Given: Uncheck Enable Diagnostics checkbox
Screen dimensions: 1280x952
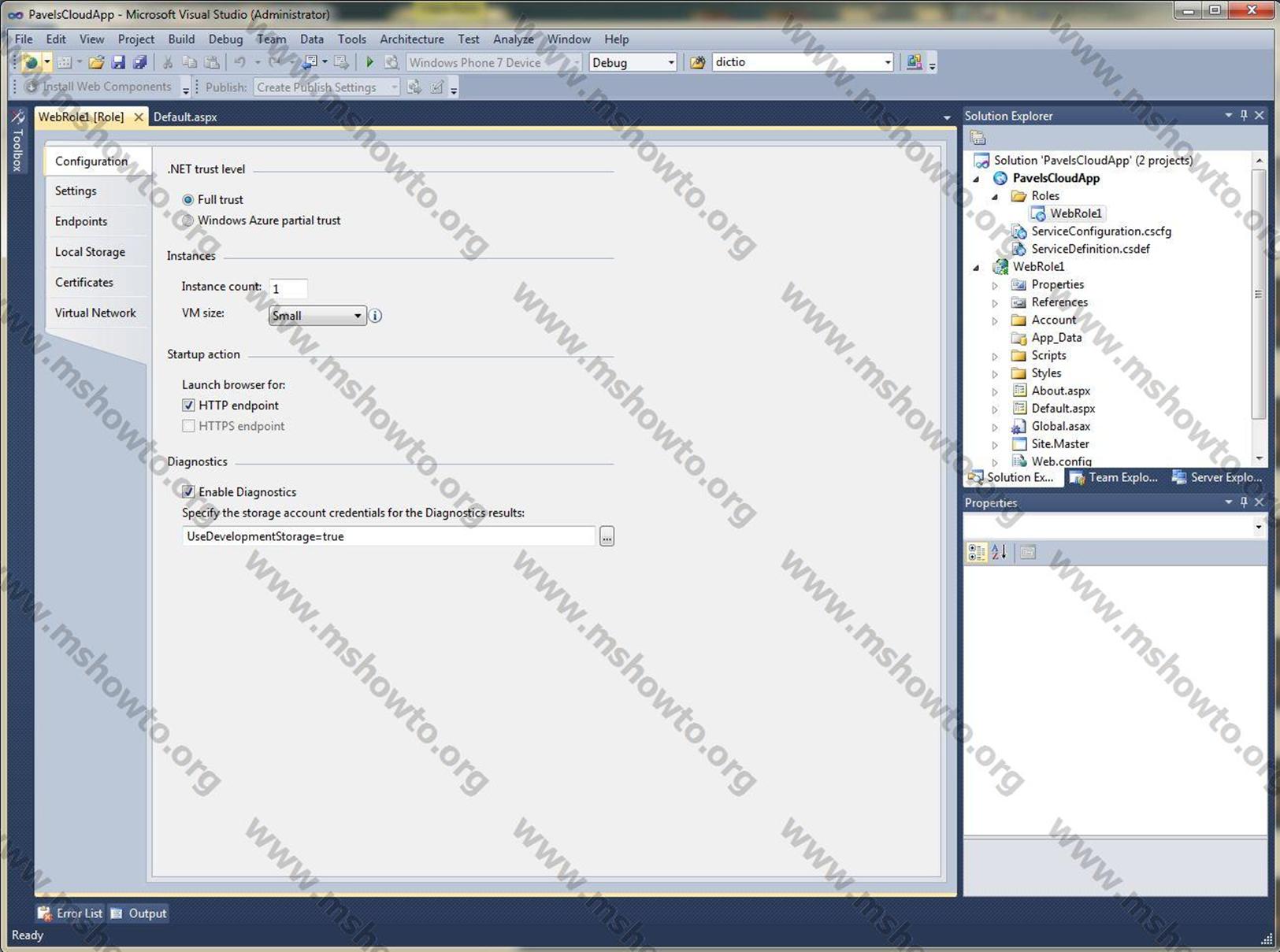Looking at the screenshot, I should click(188, 492).
